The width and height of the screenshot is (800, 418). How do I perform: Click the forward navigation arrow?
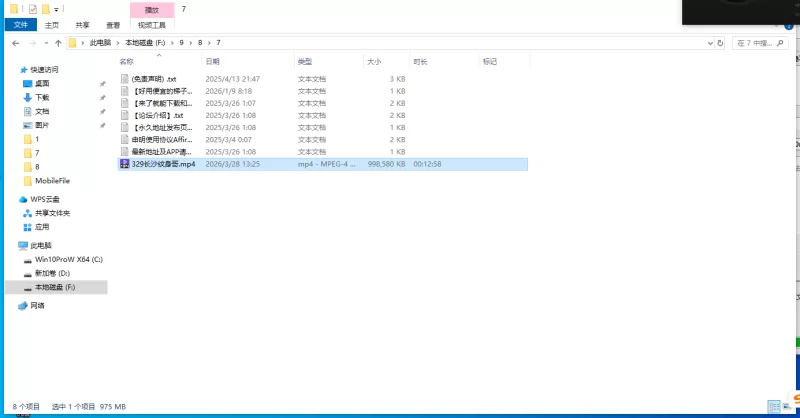(33, 43)
